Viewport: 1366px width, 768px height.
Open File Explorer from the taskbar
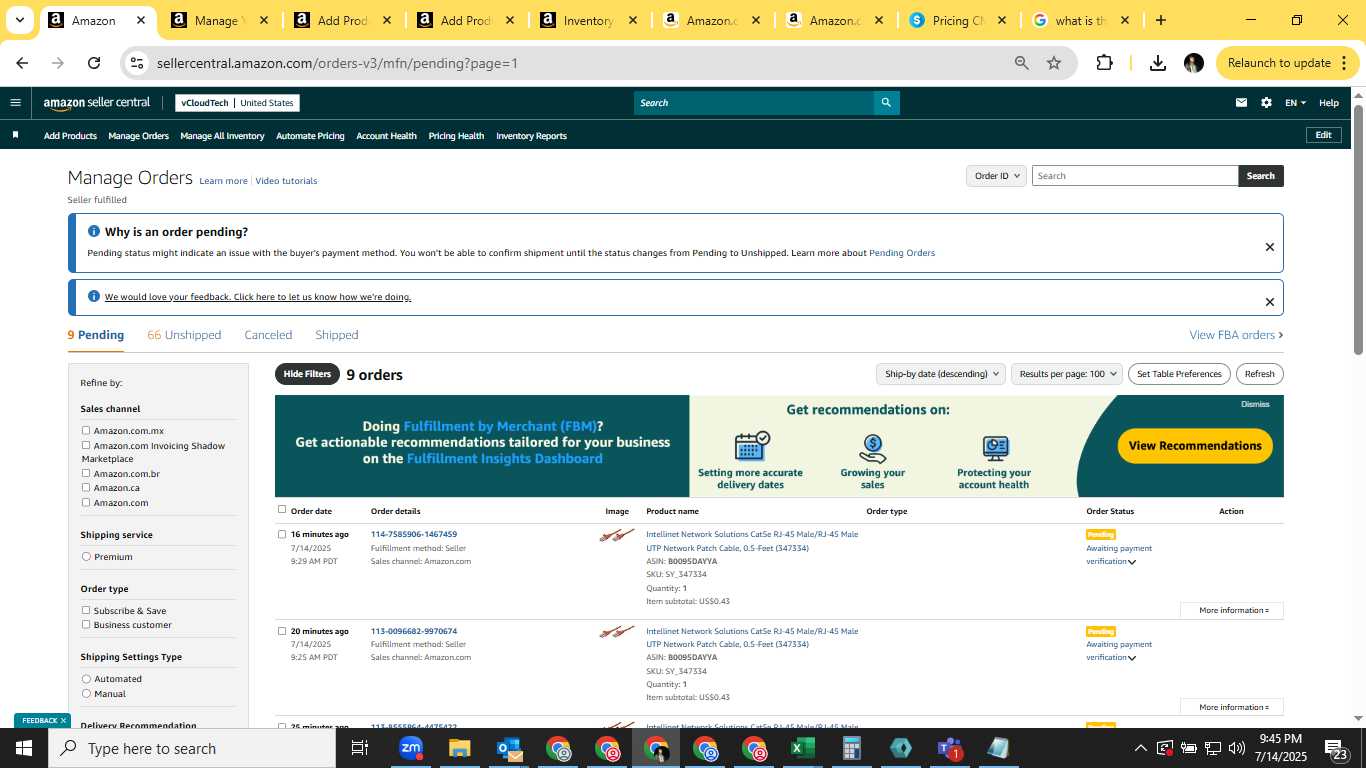click(459, 748)
